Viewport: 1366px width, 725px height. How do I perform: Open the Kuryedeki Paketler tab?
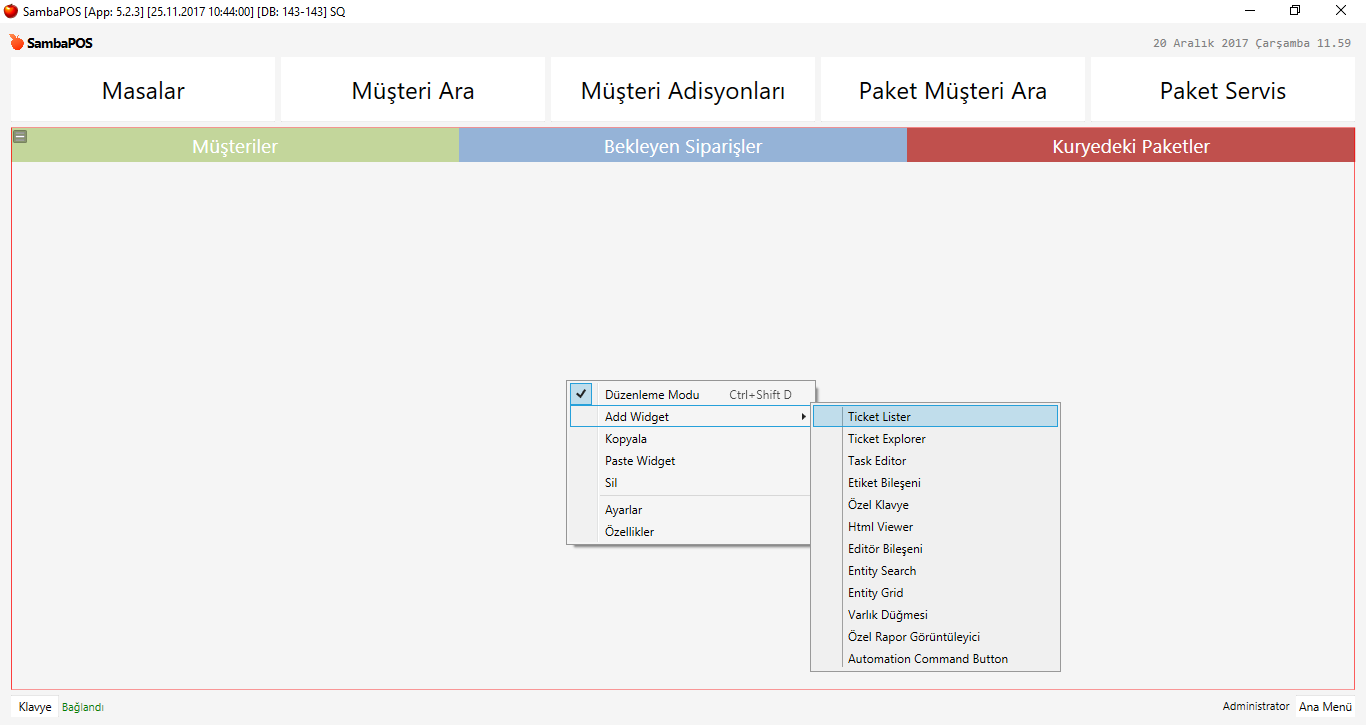point(1130,147)
